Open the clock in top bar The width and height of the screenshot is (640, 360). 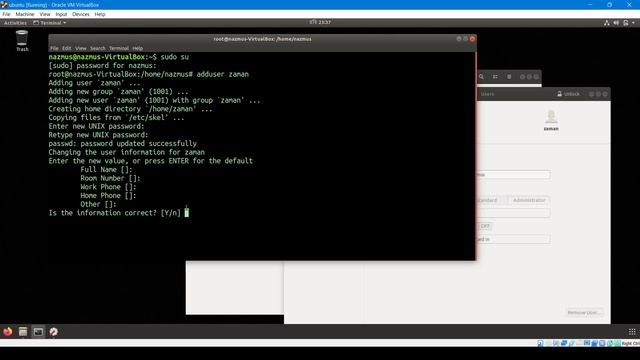[x=320, y=22]
